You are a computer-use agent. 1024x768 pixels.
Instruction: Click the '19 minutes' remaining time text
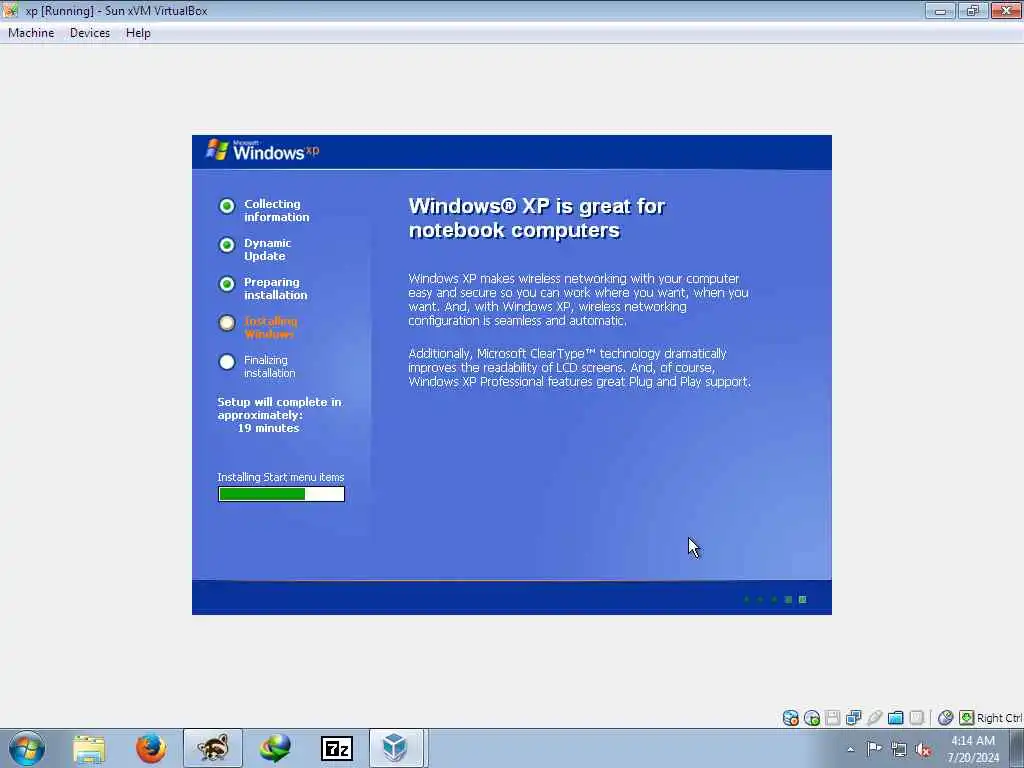click(x=268, y=428)
